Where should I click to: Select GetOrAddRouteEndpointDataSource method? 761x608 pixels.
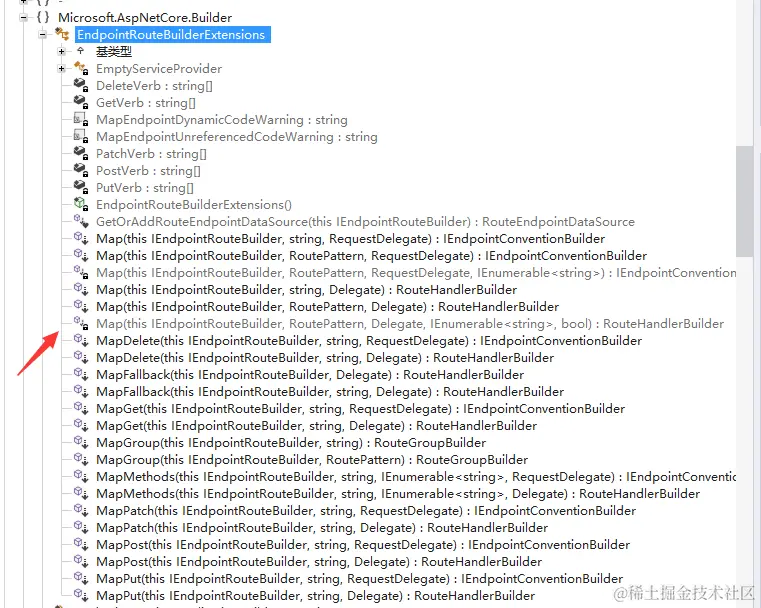(365, 222)
